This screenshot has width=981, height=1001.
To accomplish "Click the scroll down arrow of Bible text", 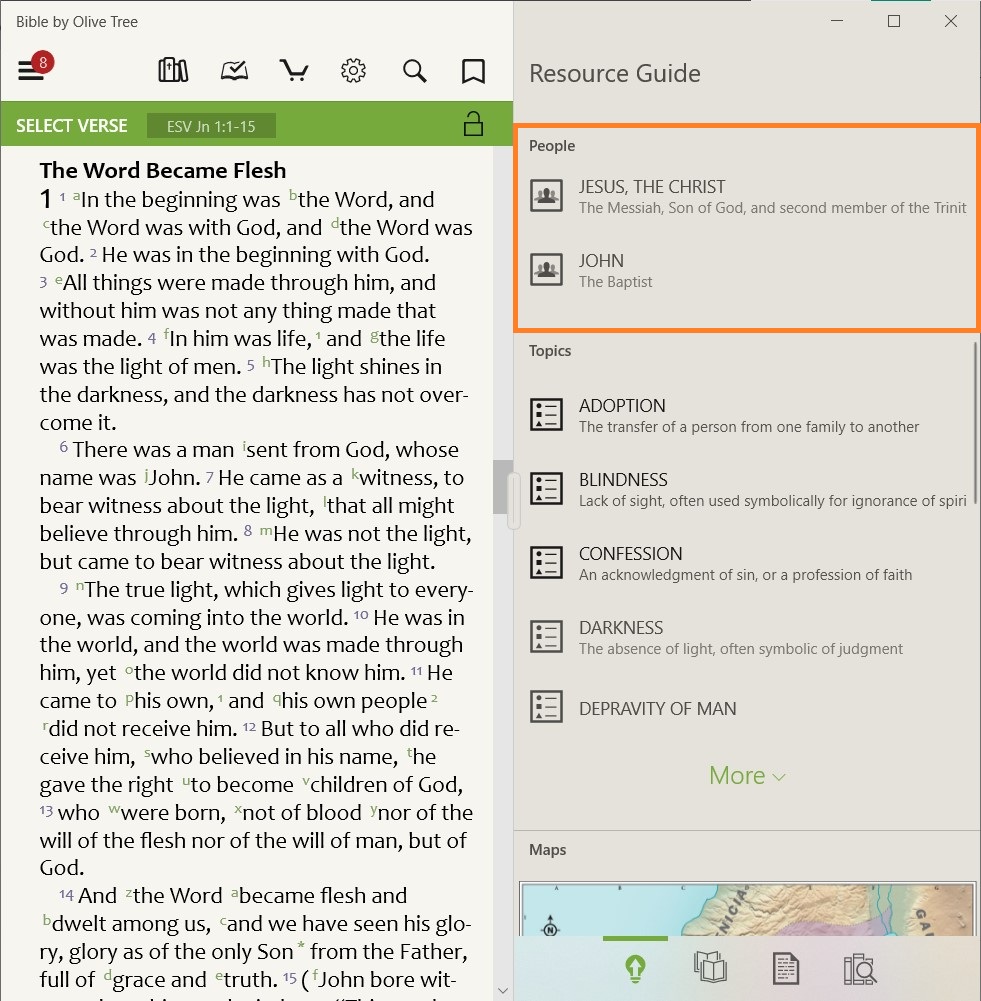I will 502,990.
